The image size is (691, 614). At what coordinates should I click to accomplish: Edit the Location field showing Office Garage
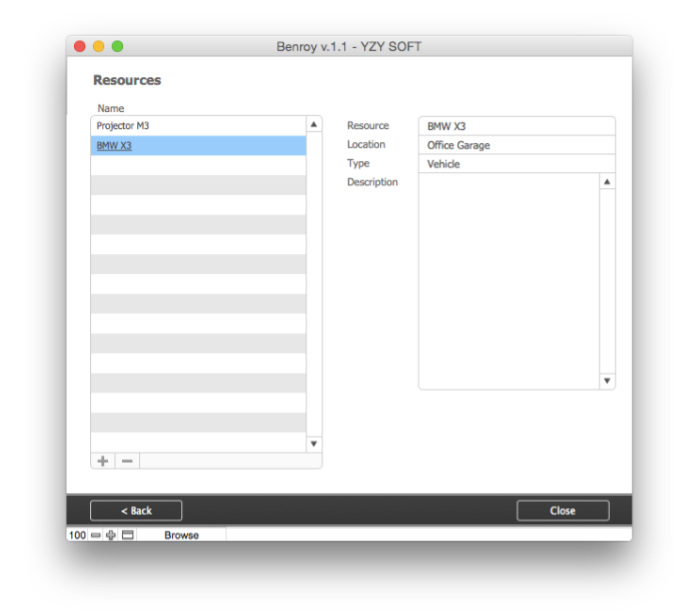click(x=516, y=145)
